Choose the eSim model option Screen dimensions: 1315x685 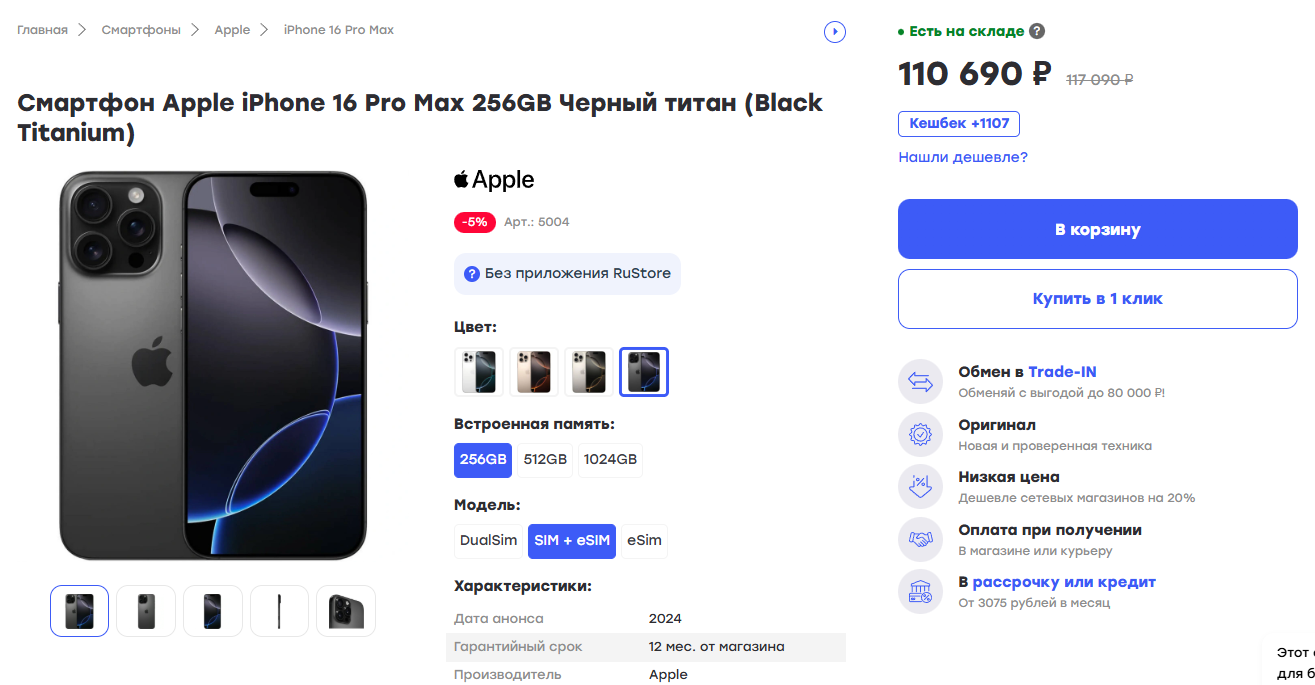coord(644,541)
